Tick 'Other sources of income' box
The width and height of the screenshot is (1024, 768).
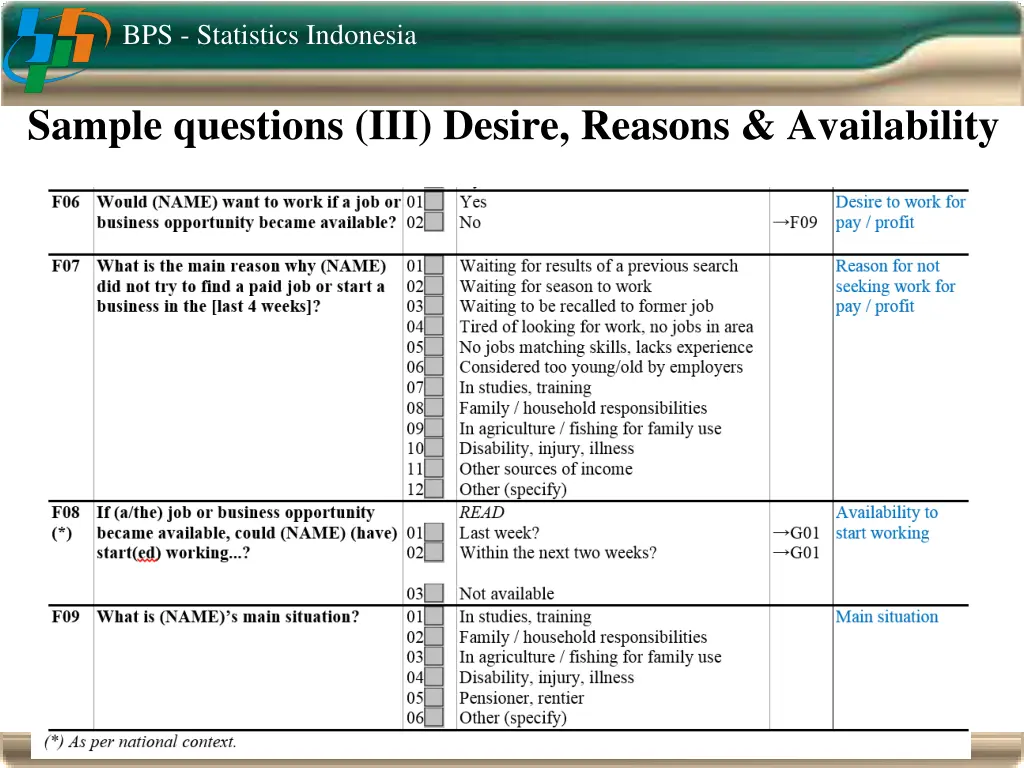[434, 469]
